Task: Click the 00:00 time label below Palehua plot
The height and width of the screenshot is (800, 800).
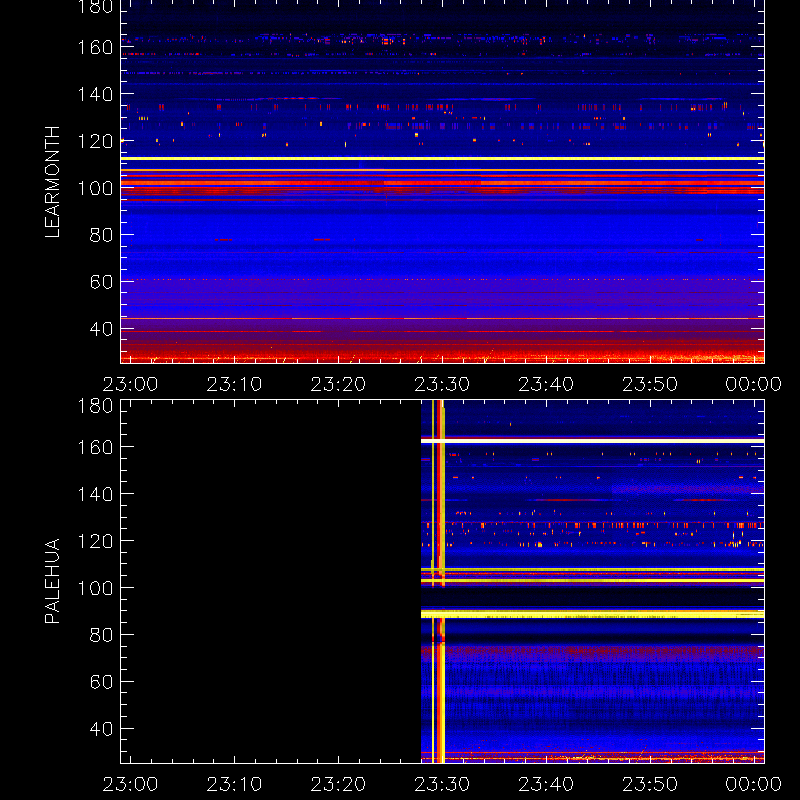Action: [754, 784]
